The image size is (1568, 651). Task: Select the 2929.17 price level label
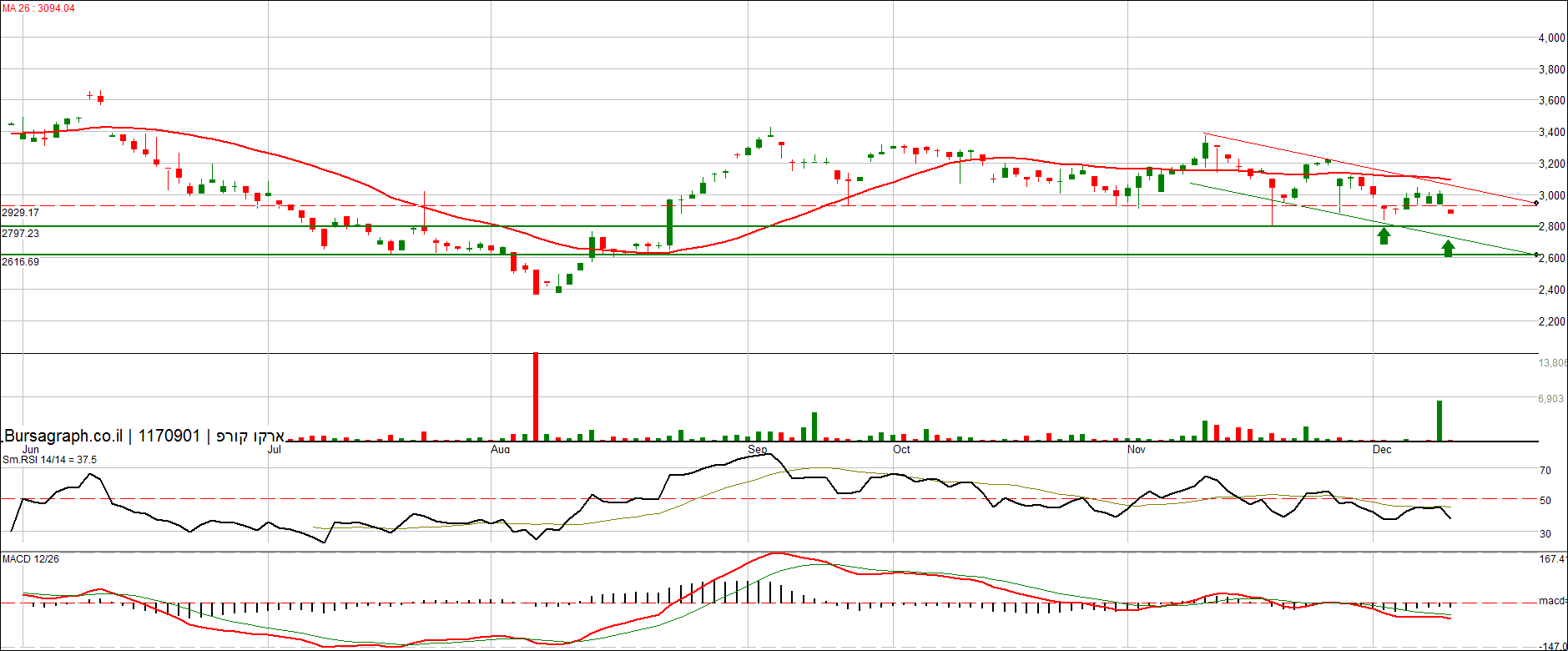pos(21,213)
